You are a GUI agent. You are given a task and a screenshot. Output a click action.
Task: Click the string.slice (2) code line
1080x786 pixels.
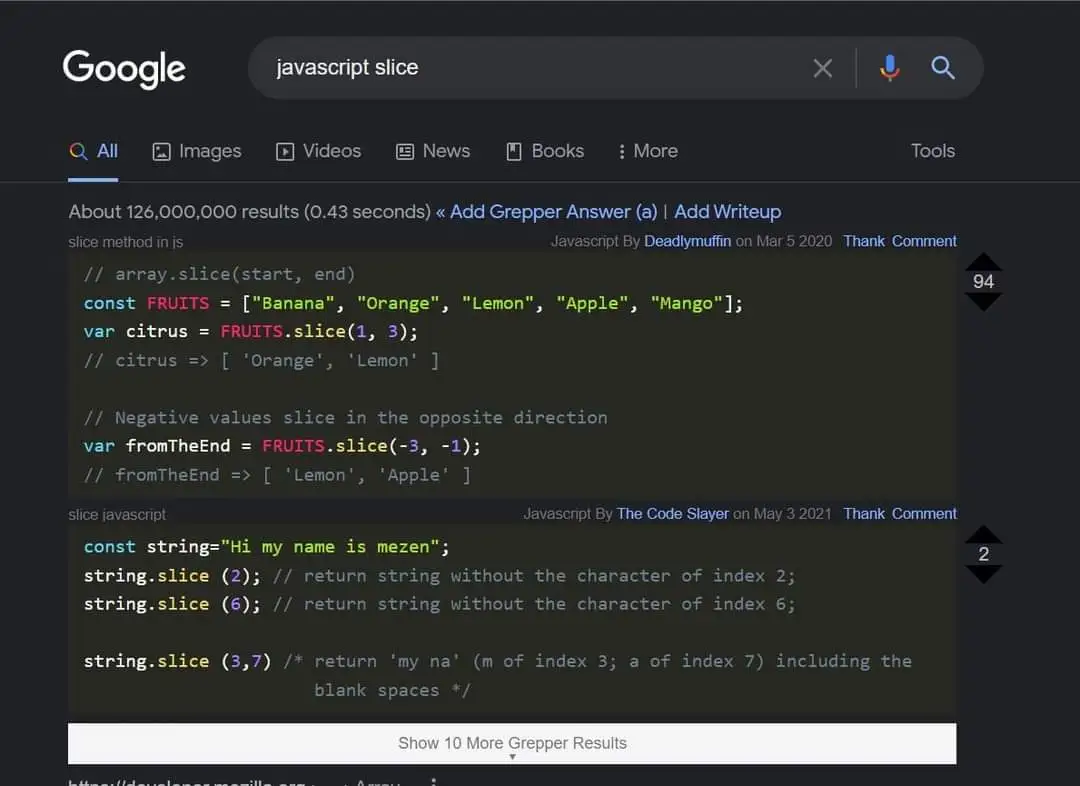coord(439,576)
